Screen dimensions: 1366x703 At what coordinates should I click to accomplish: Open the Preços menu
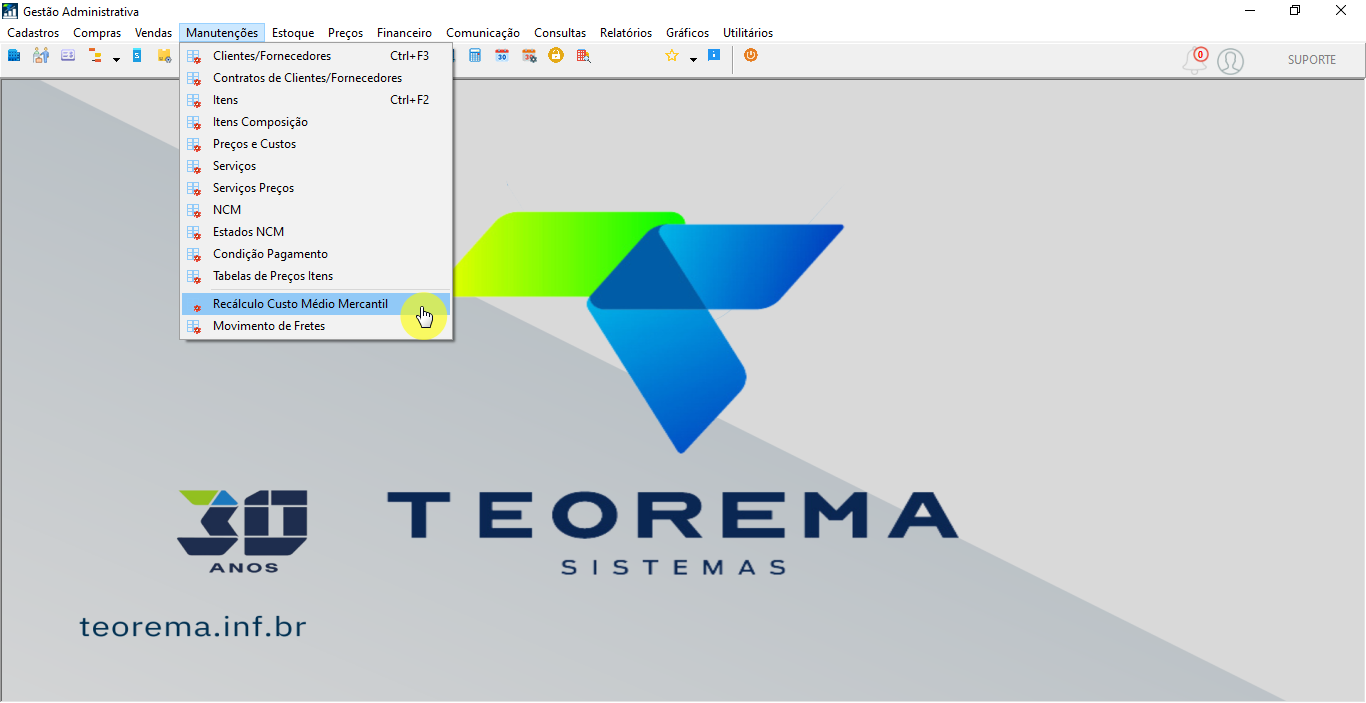click(346, 33)
